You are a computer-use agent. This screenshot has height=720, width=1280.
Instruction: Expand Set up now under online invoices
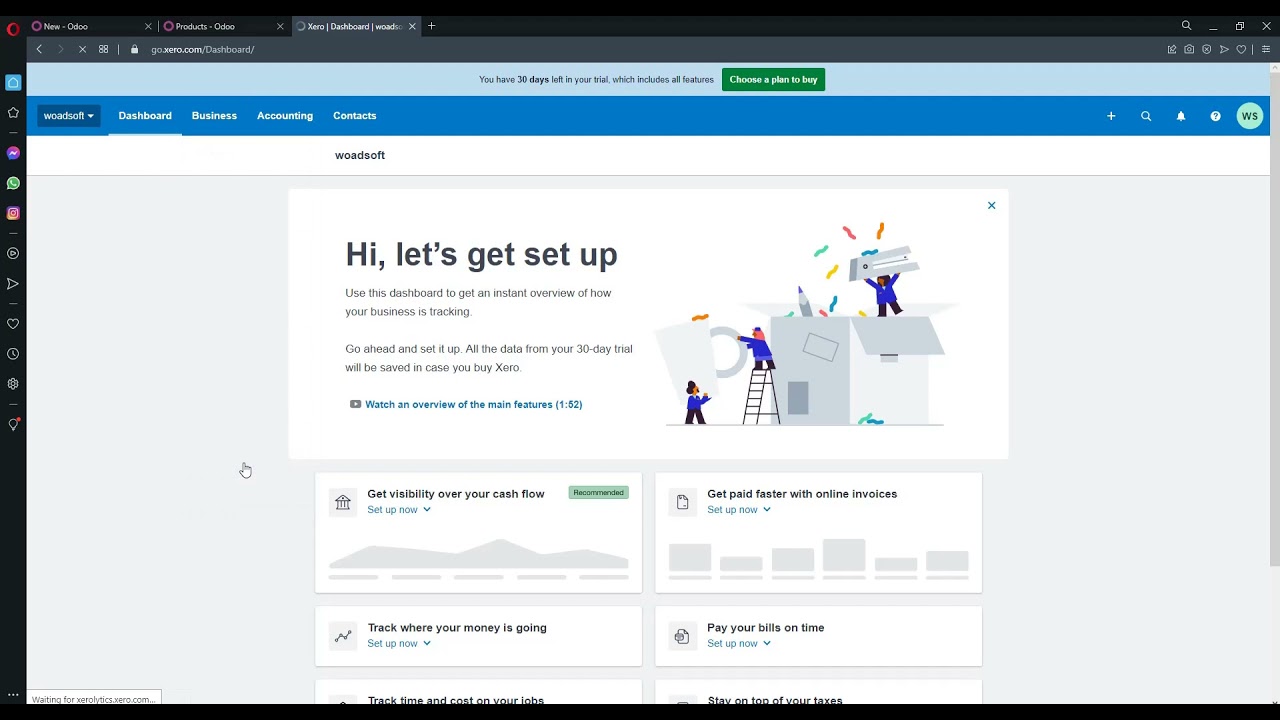(739, 510)
